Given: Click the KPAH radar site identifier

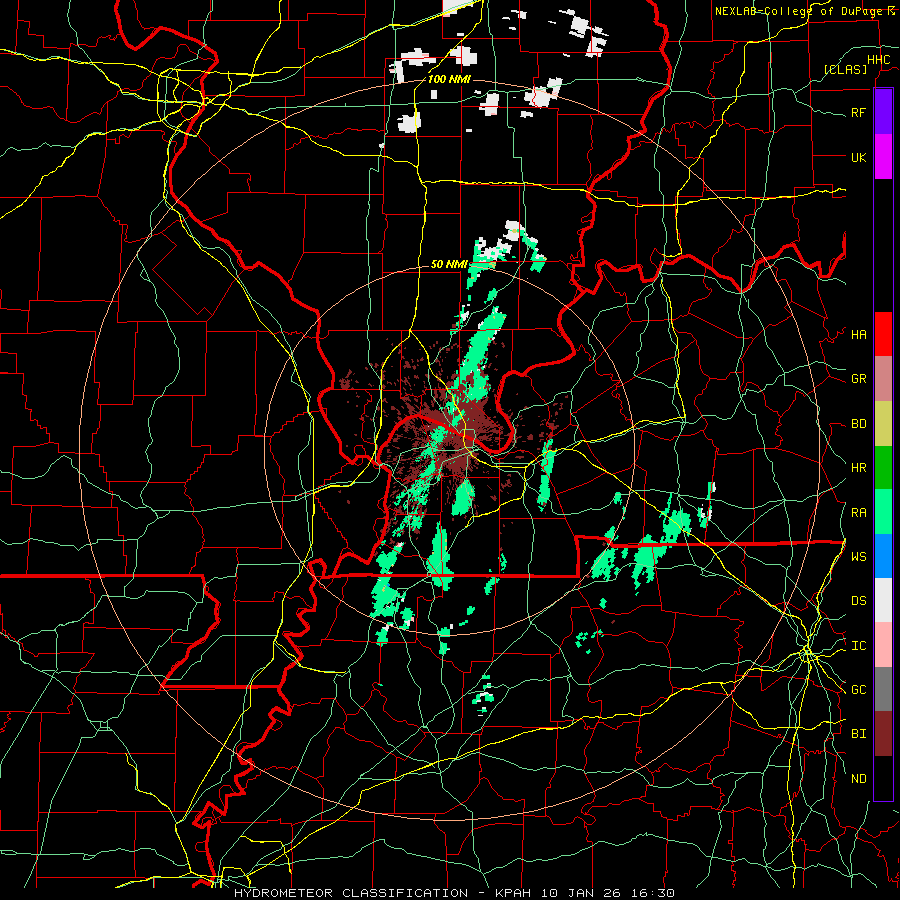Looking at the screenshot, I should [515, 893].
